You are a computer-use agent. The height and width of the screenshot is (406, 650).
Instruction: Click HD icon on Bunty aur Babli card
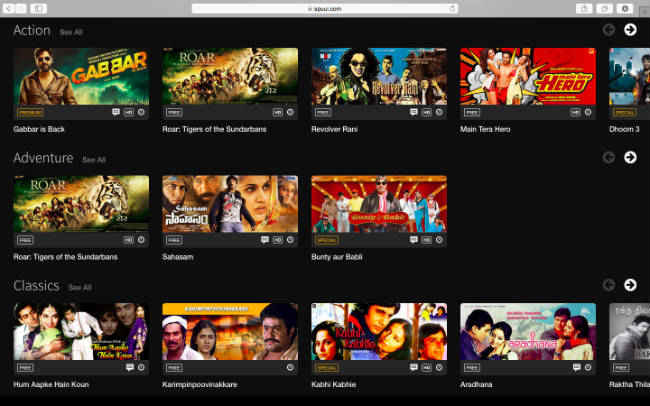click(x=427, y=240)
